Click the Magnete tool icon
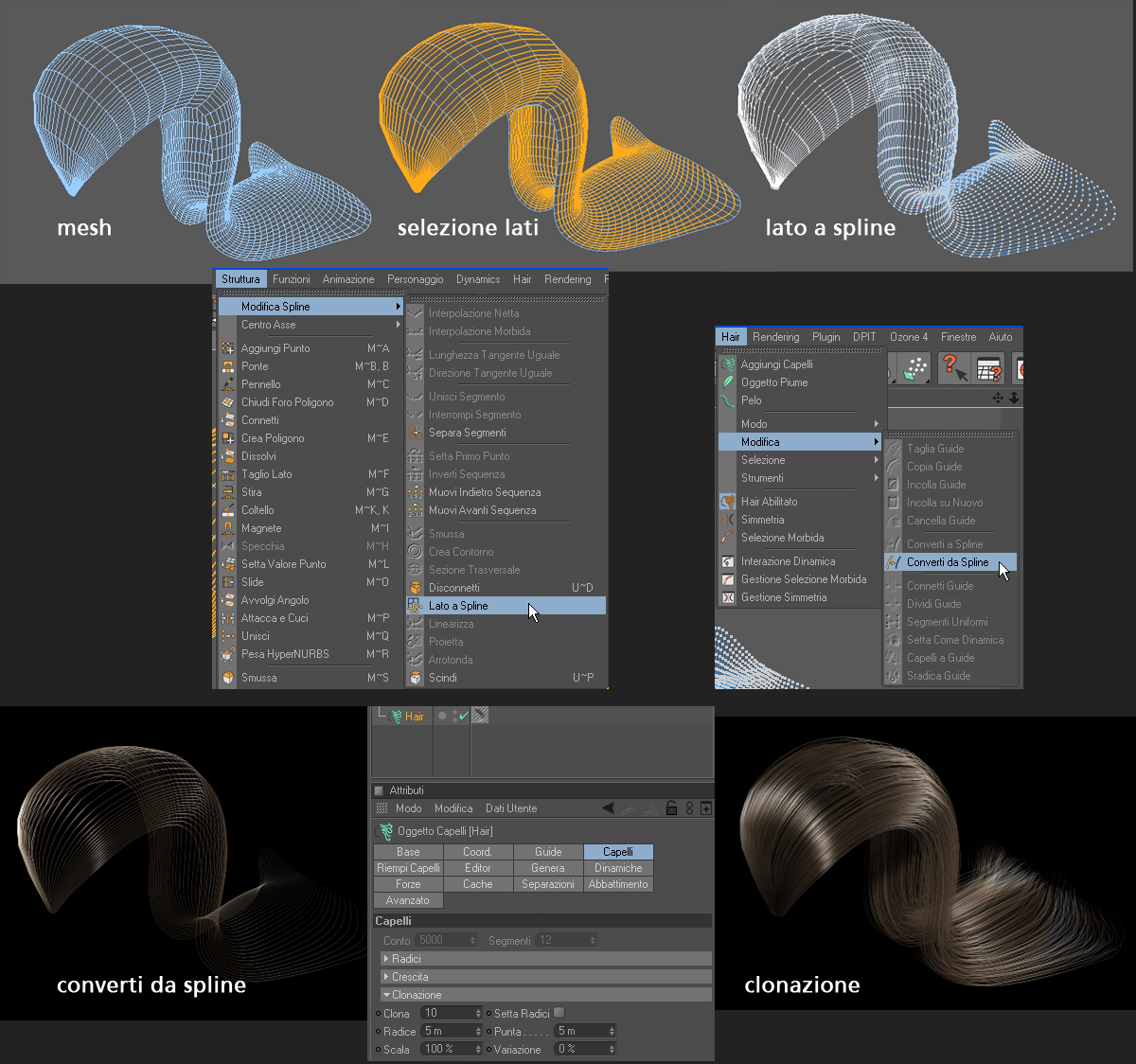This screenshot has height=1064, width=1136. [x=228, y=528]
